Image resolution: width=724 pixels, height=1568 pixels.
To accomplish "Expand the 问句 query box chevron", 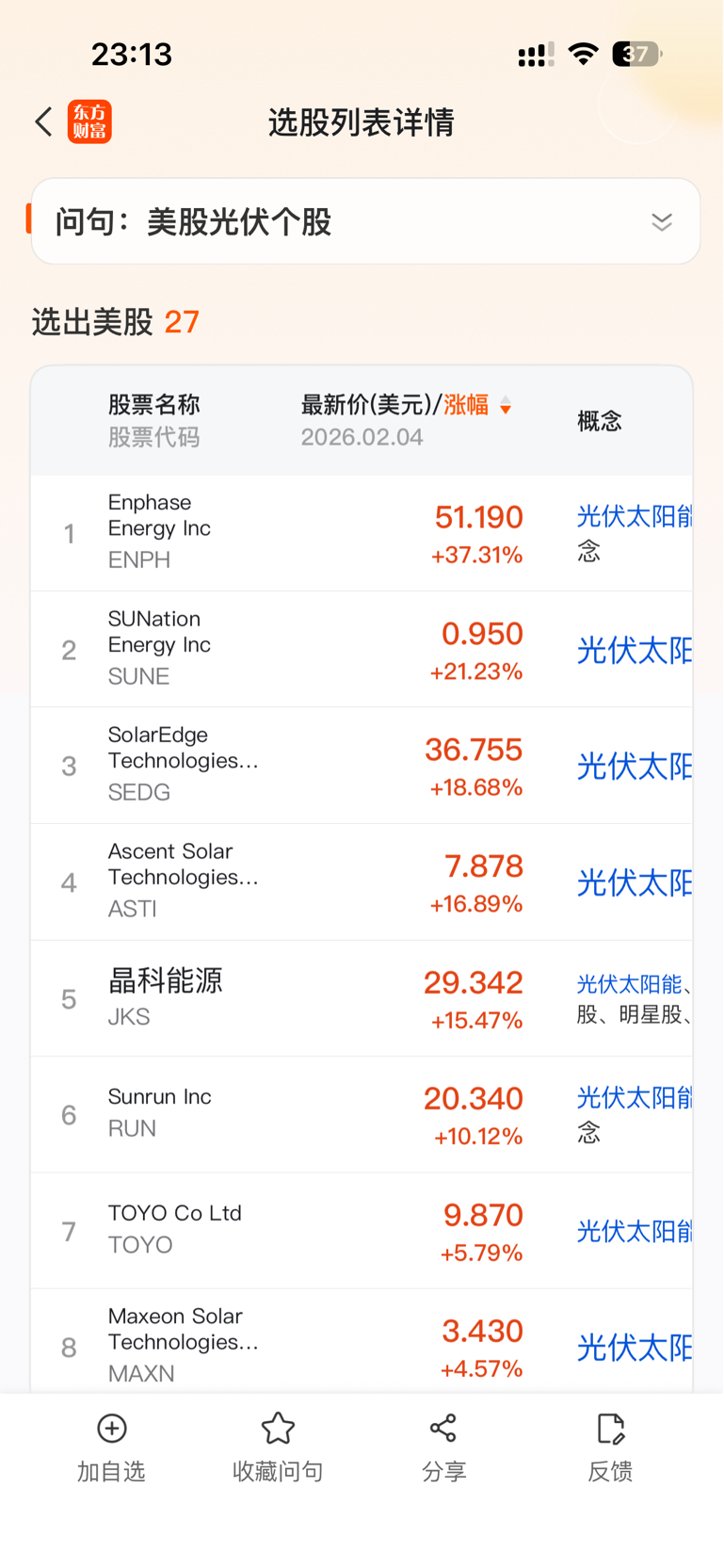I will point(662,222).
